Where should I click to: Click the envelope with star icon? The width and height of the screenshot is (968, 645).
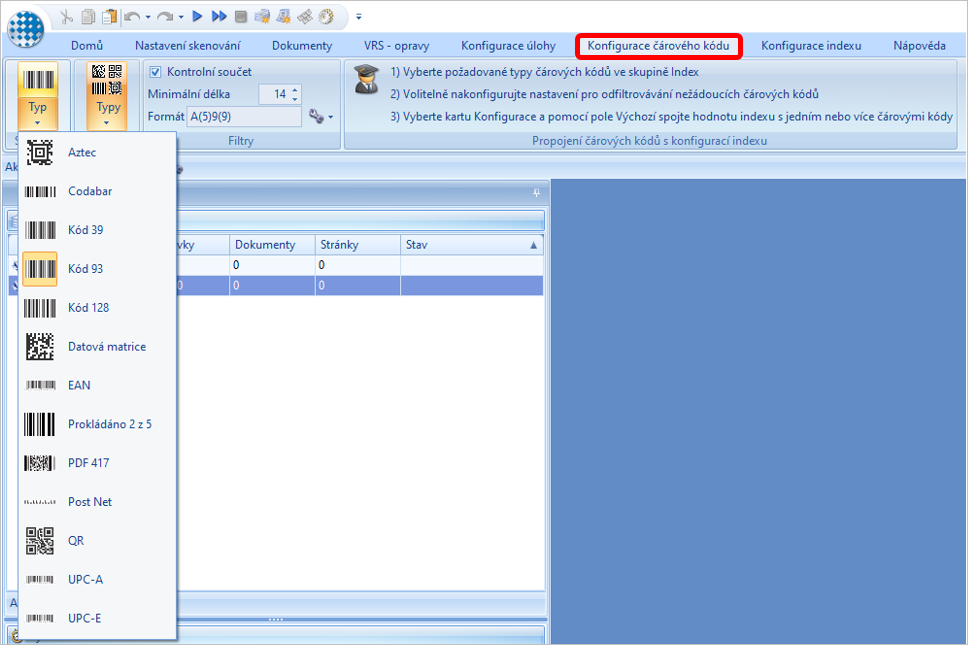click(x=262, y=17)
